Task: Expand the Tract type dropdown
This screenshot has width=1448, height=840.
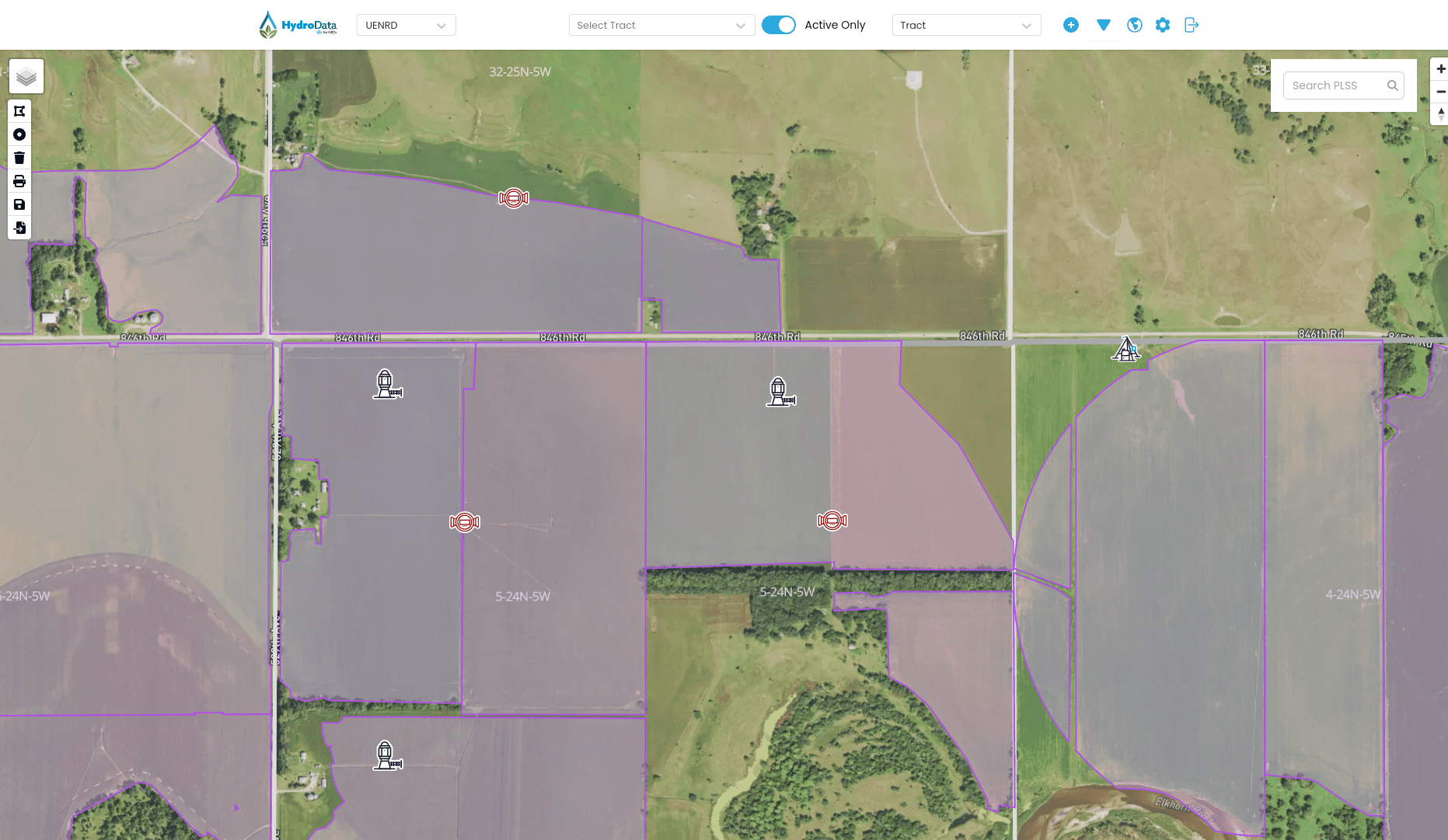Action: click(965, 25)
